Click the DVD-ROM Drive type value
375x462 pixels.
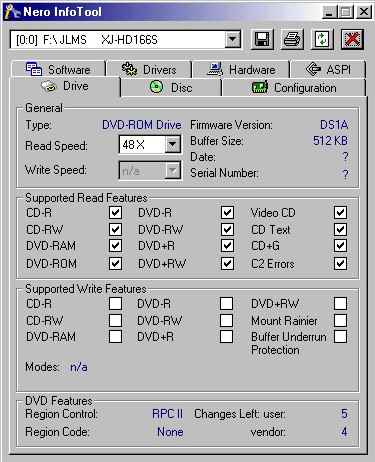point(142,125)
